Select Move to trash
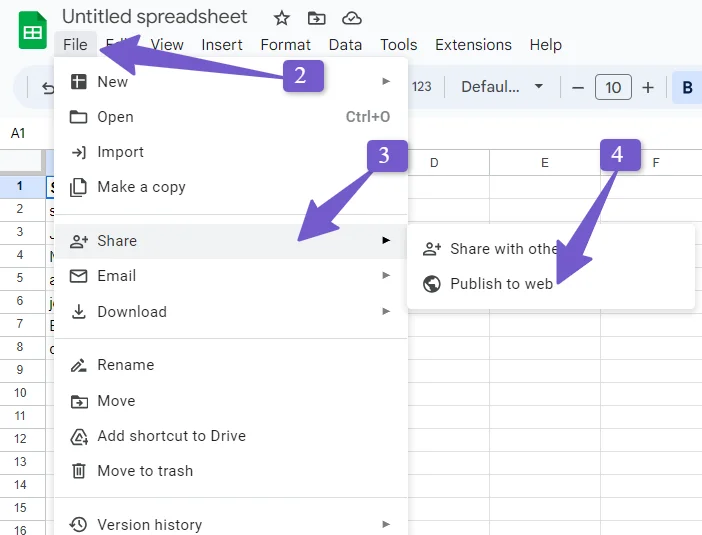This screenshot has height=535, width=702. 231,471
